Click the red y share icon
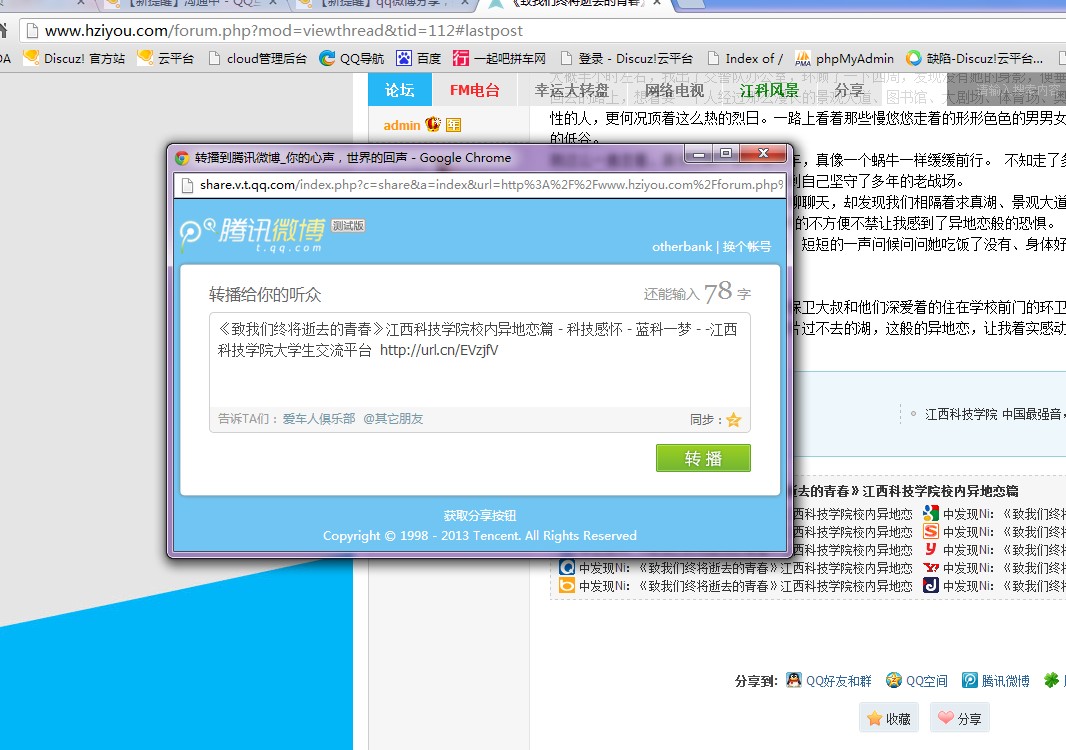 point(931,549)
